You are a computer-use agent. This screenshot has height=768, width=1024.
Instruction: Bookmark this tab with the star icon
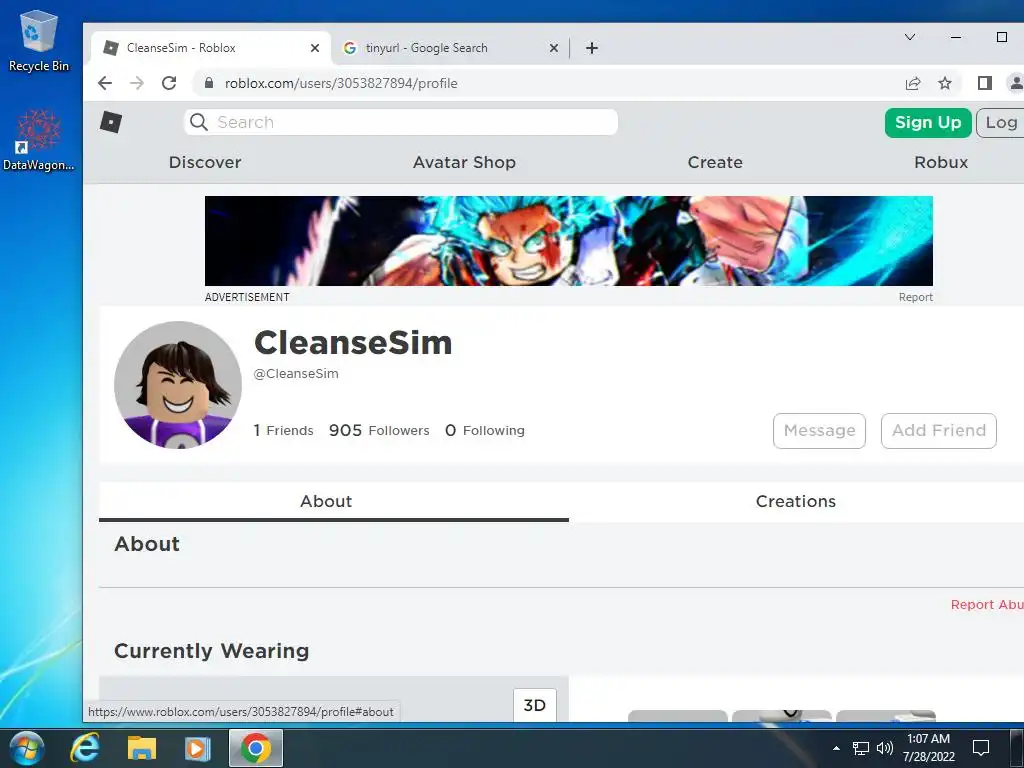[945, 83]
